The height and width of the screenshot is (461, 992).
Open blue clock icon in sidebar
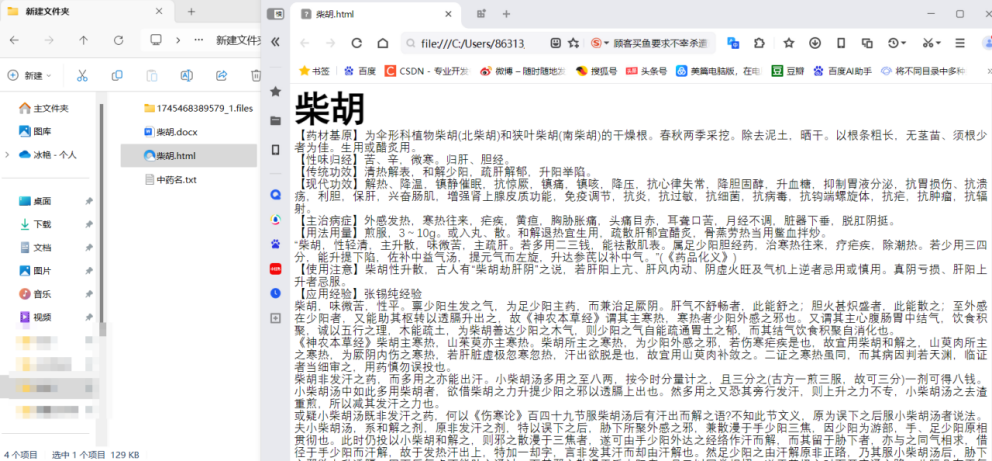tap(275, 293)
